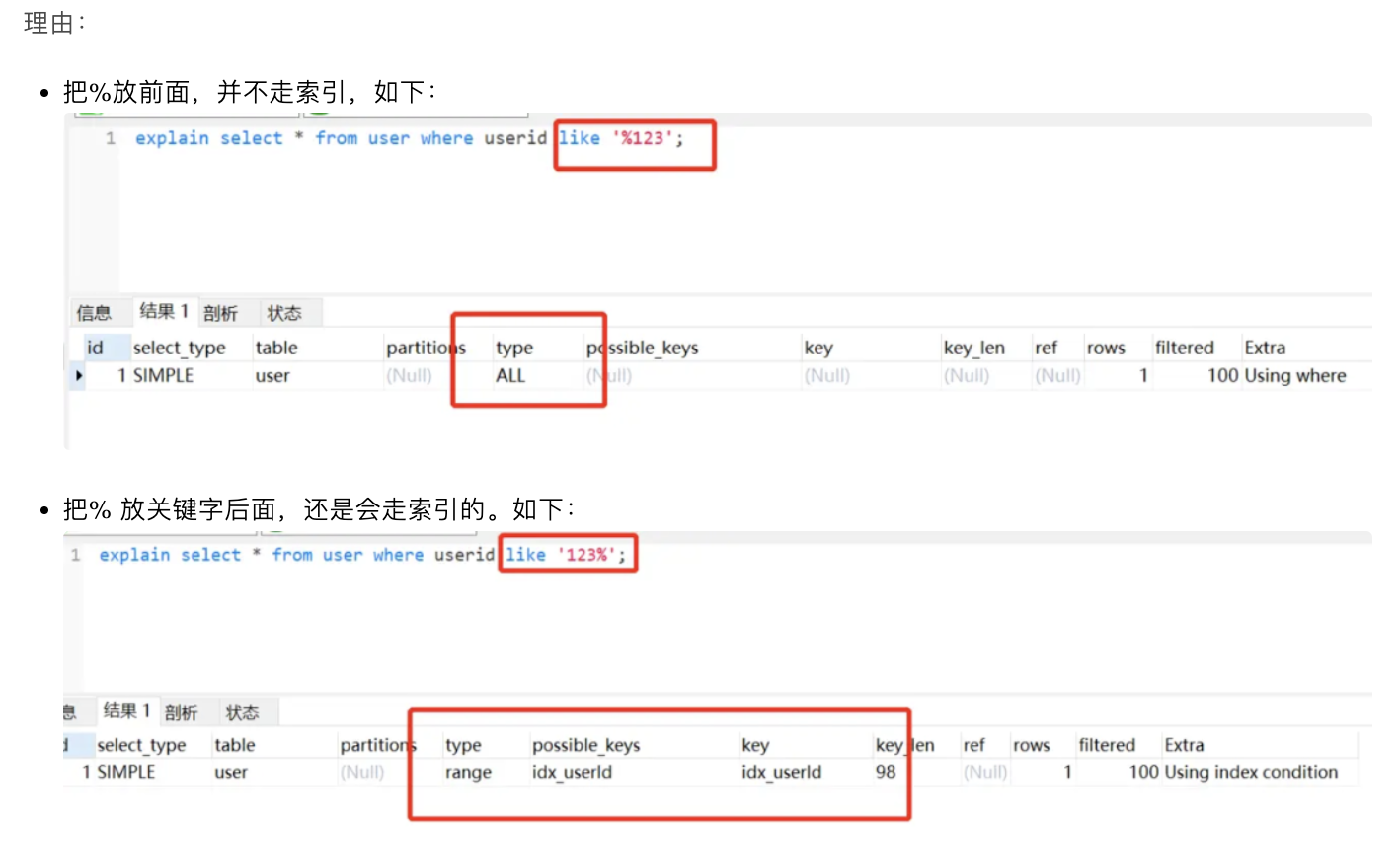Screen dimensions: 1400x853
Task: Click the row indicator arrow beside SIMPLE row
Action: click(x=79, y=376)
